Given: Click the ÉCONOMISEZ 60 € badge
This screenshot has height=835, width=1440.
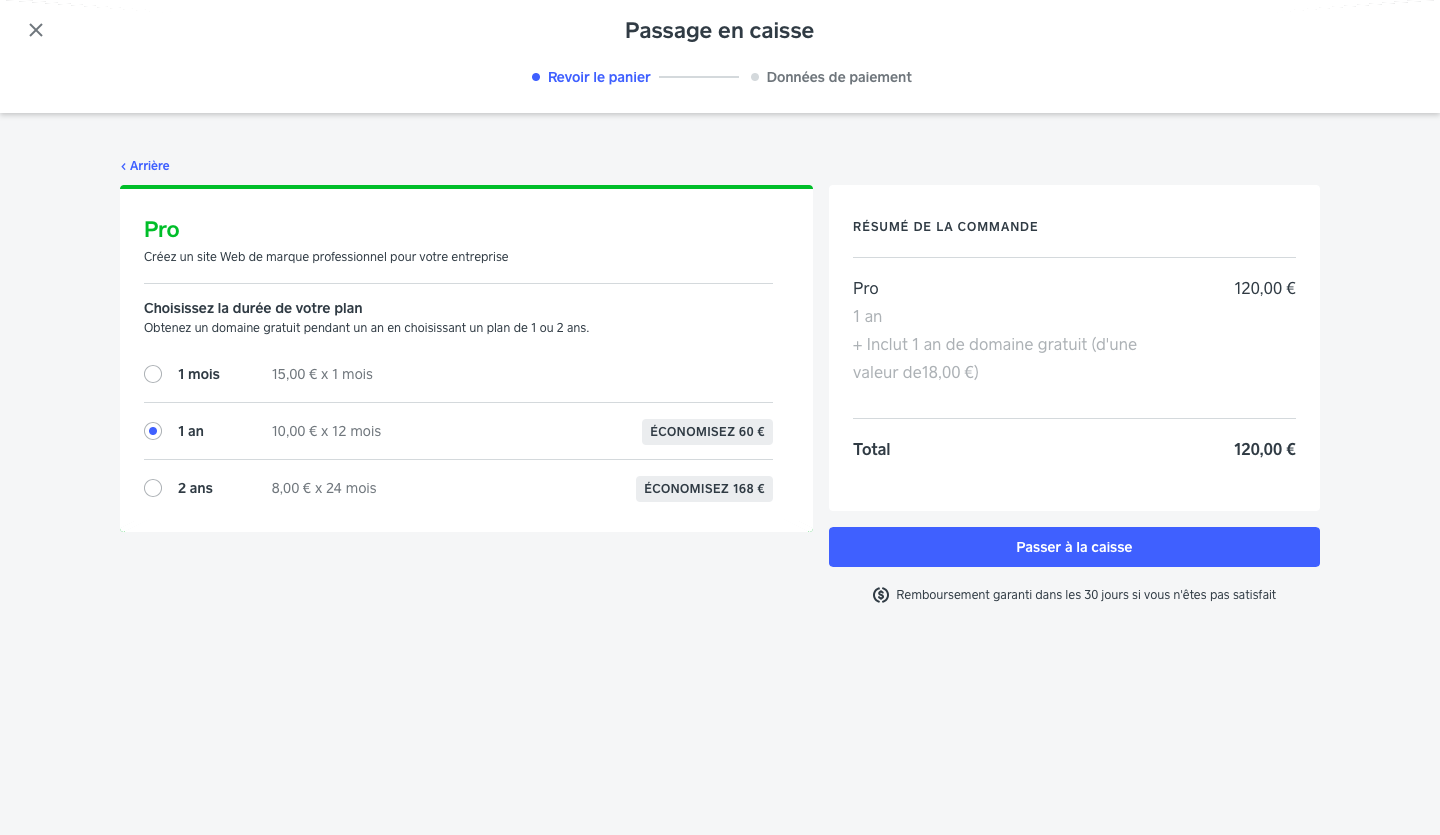Looking at the screenshot, I should coord(707,432).
